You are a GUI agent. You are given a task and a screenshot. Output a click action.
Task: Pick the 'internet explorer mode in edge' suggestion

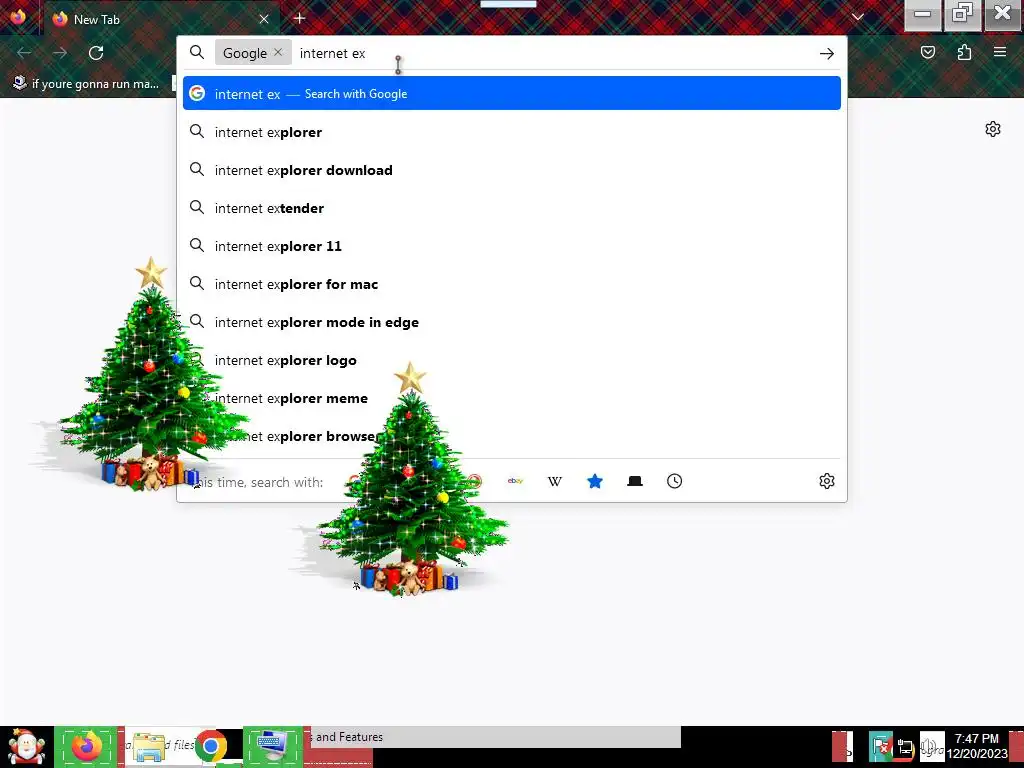point(512,322)
